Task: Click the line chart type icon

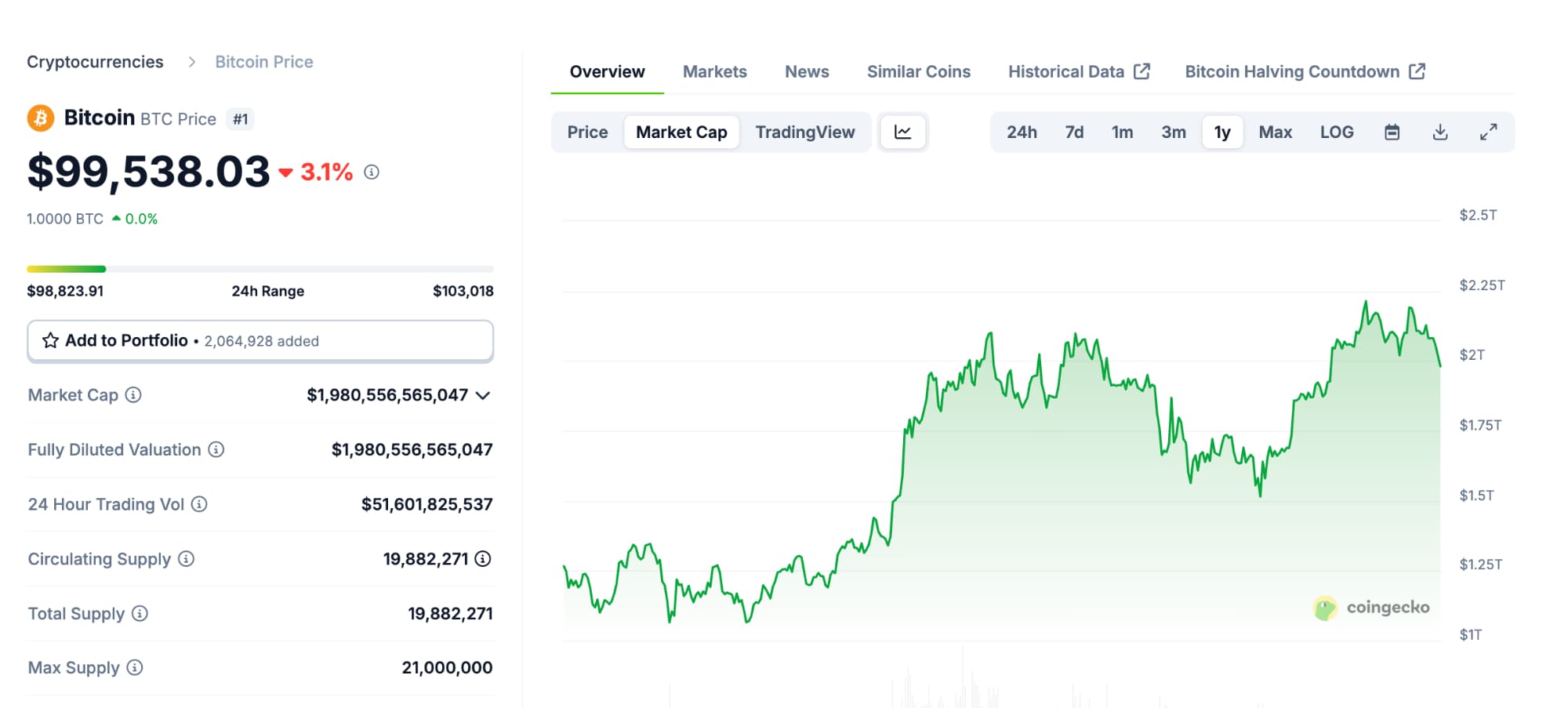Action: click(903, 132)
